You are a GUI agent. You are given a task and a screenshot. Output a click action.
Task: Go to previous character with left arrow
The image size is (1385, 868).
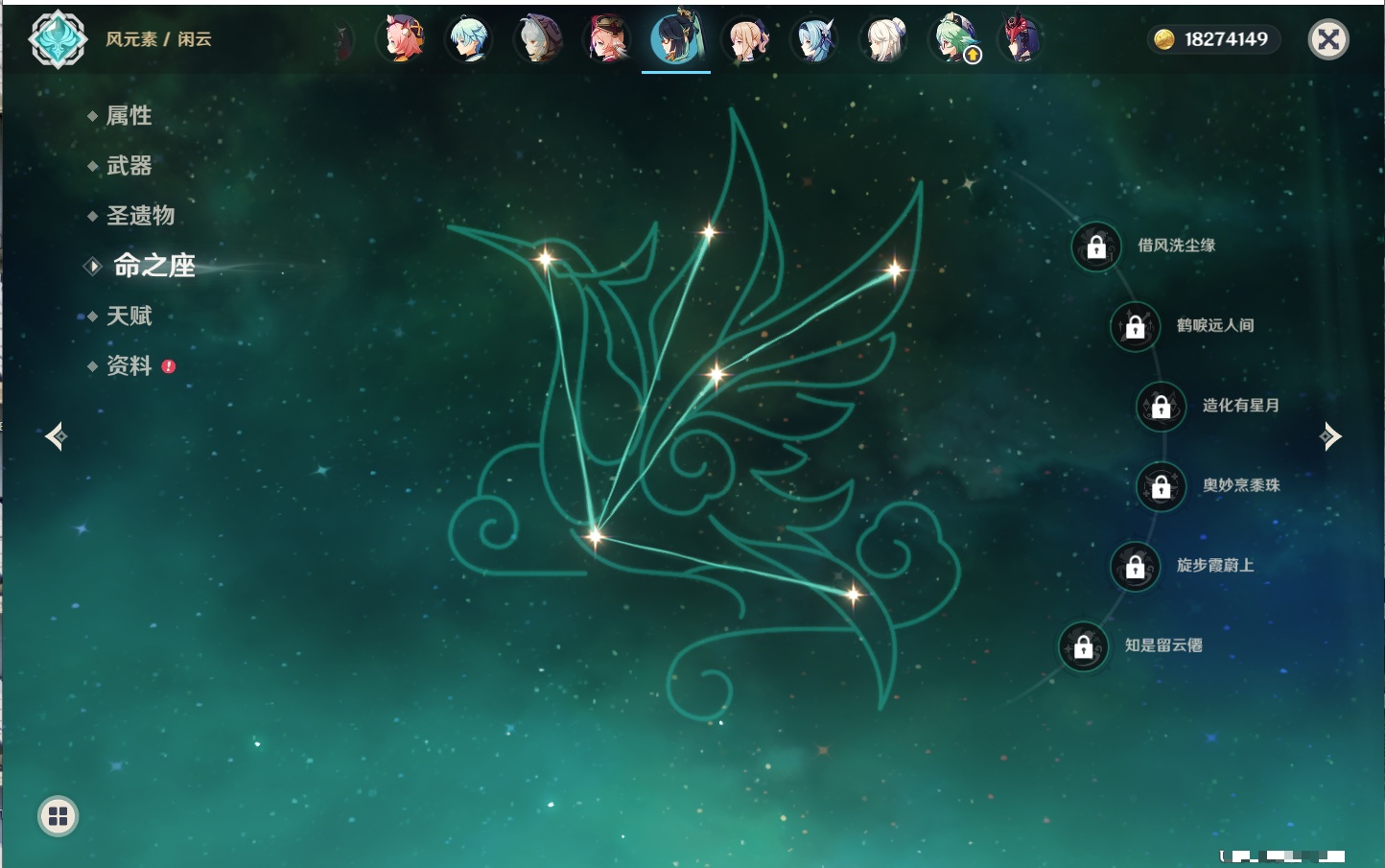57,436
